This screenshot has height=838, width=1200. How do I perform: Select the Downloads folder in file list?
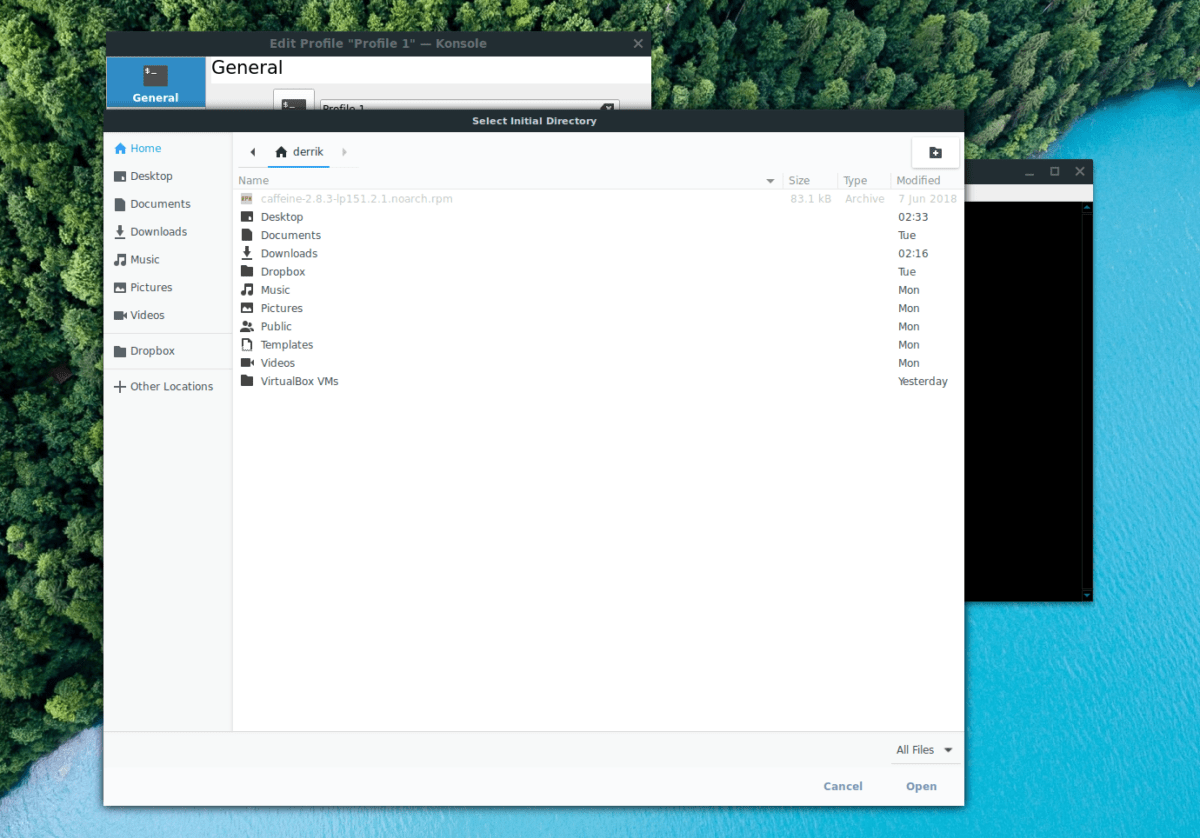[289, 254]
